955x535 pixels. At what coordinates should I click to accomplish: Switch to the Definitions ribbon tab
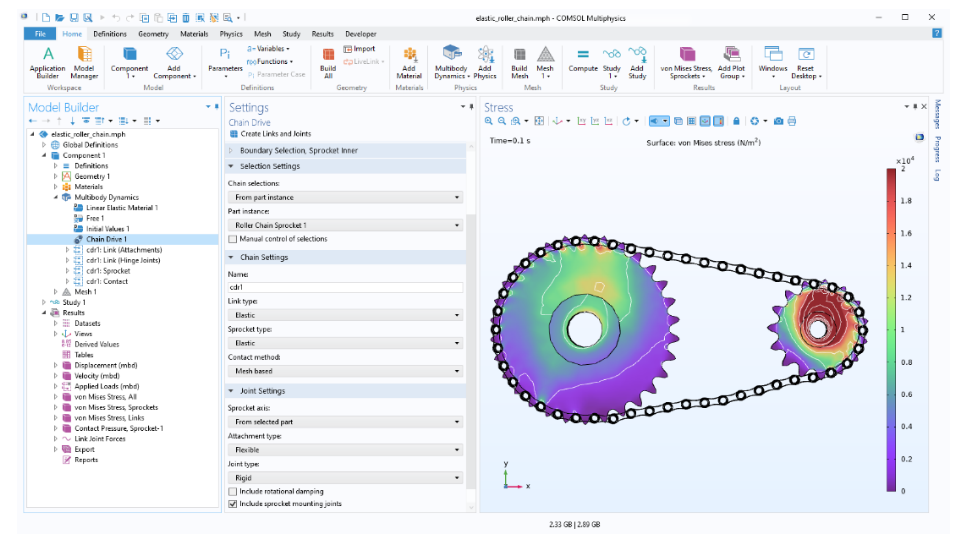110,34
